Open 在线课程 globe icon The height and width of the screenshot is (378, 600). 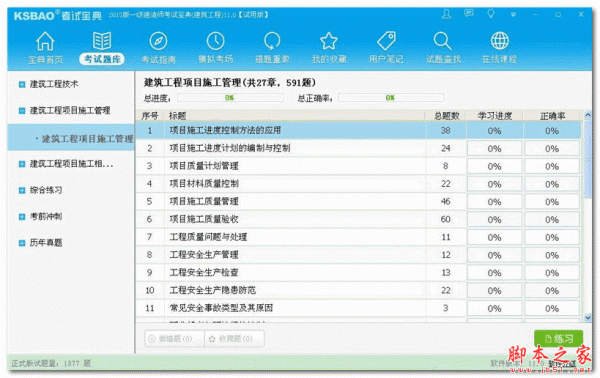[x=500, y=41]
